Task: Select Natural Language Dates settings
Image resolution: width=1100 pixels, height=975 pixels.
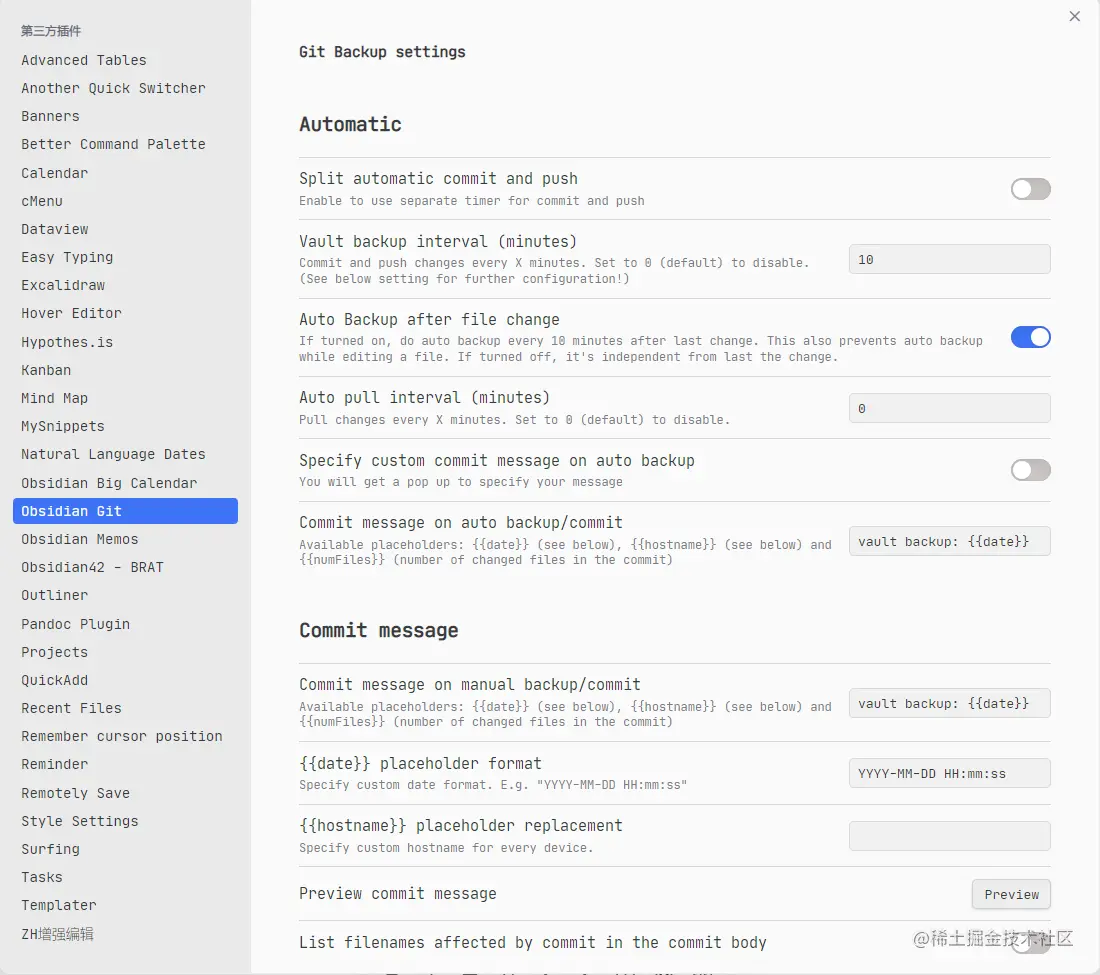Action: click(125, 455)
